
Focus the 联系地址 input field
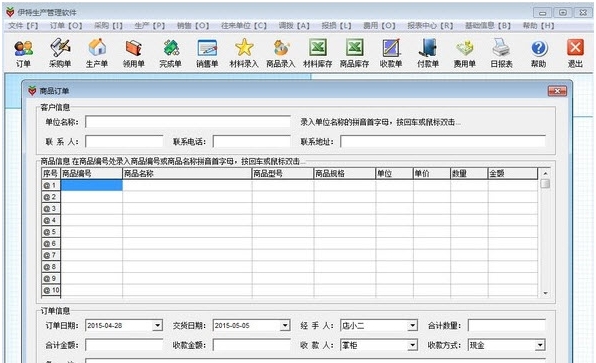pos(443,141)
